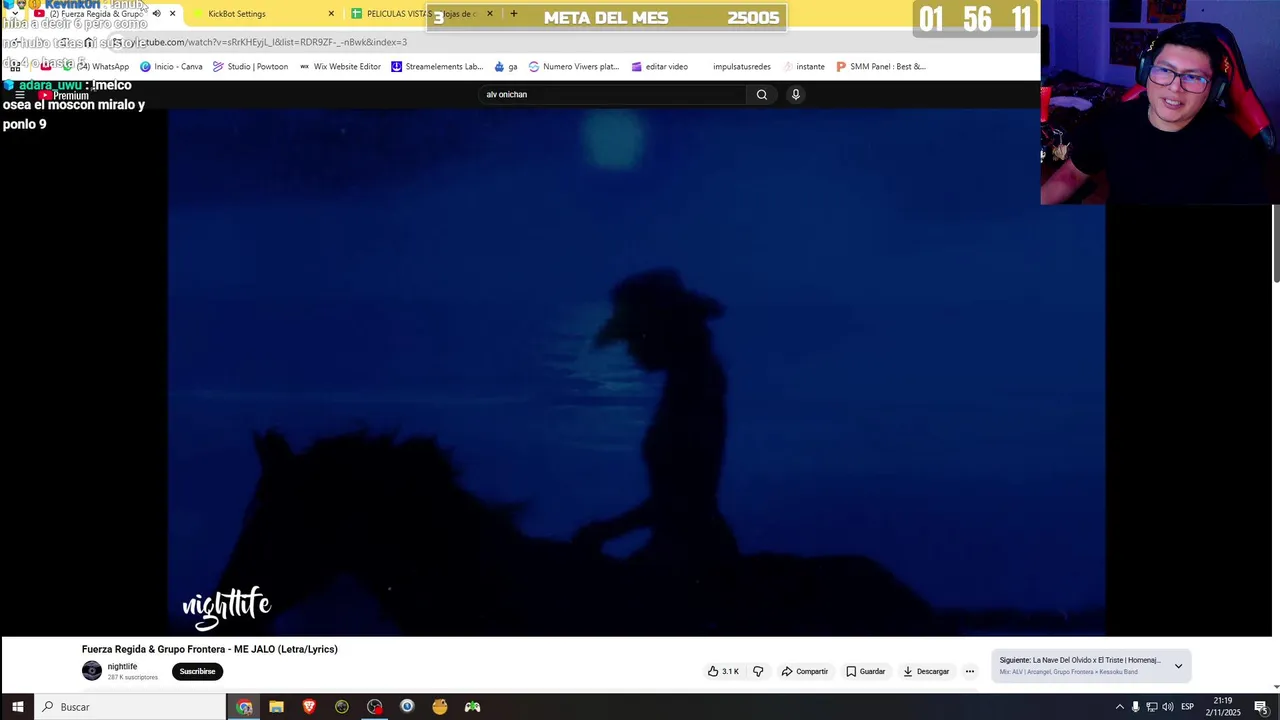The image size is (1280, 720).
Task: Click in the YouTube search field
Action: pyautogui.click(x=612, y=94)
